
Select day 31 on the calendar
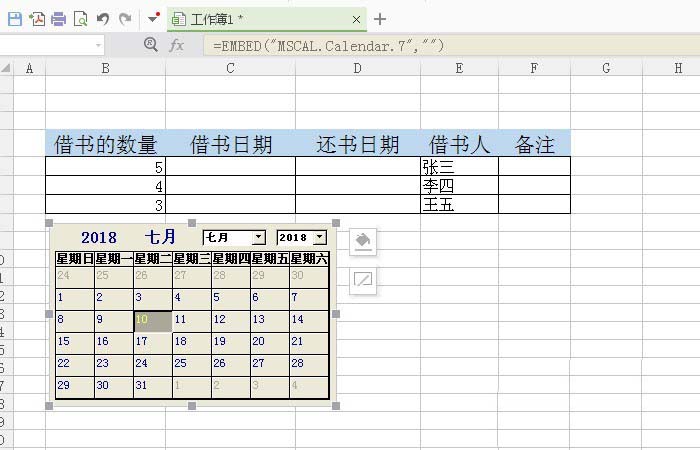153,387
